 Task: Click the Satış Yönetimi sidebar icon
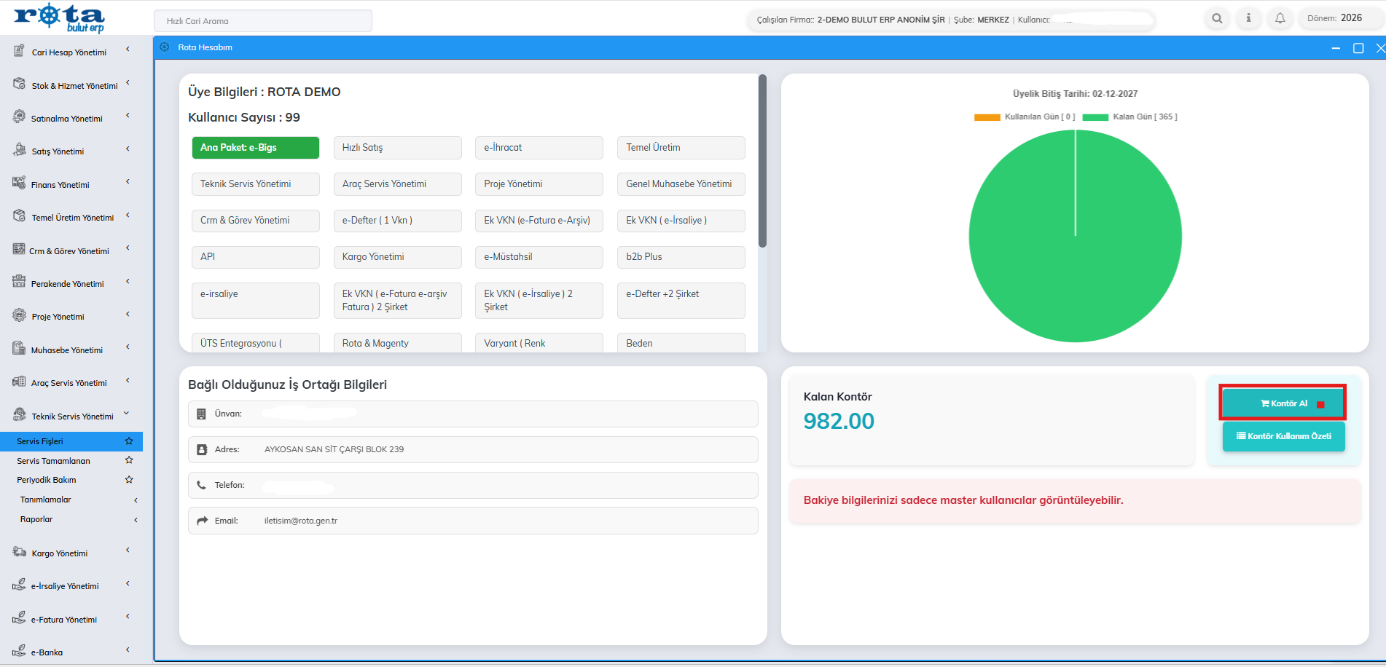point(19,151)
